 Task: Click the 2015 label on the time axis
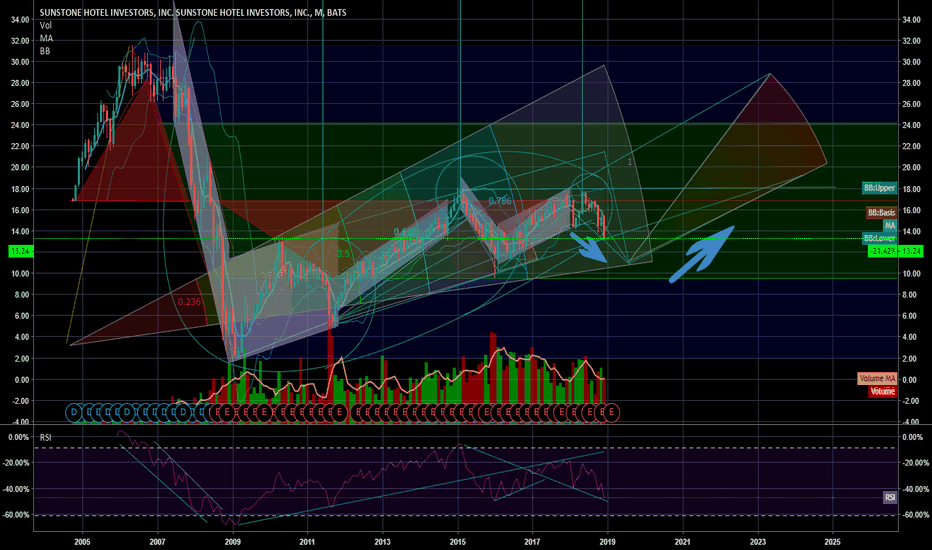[458, 542]
